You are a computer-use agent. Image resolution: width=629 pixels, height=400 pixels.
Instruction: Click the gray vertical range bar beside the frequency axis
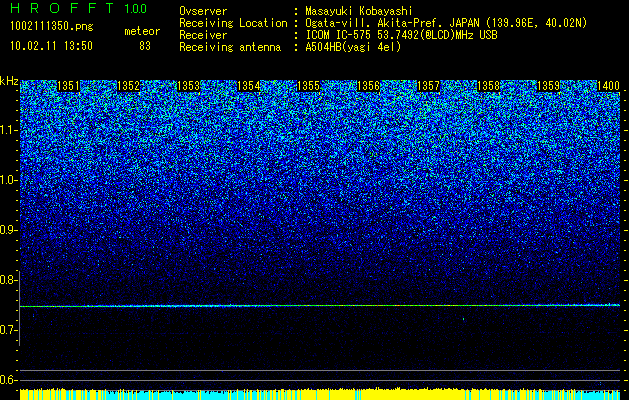[x=19, y=309]
